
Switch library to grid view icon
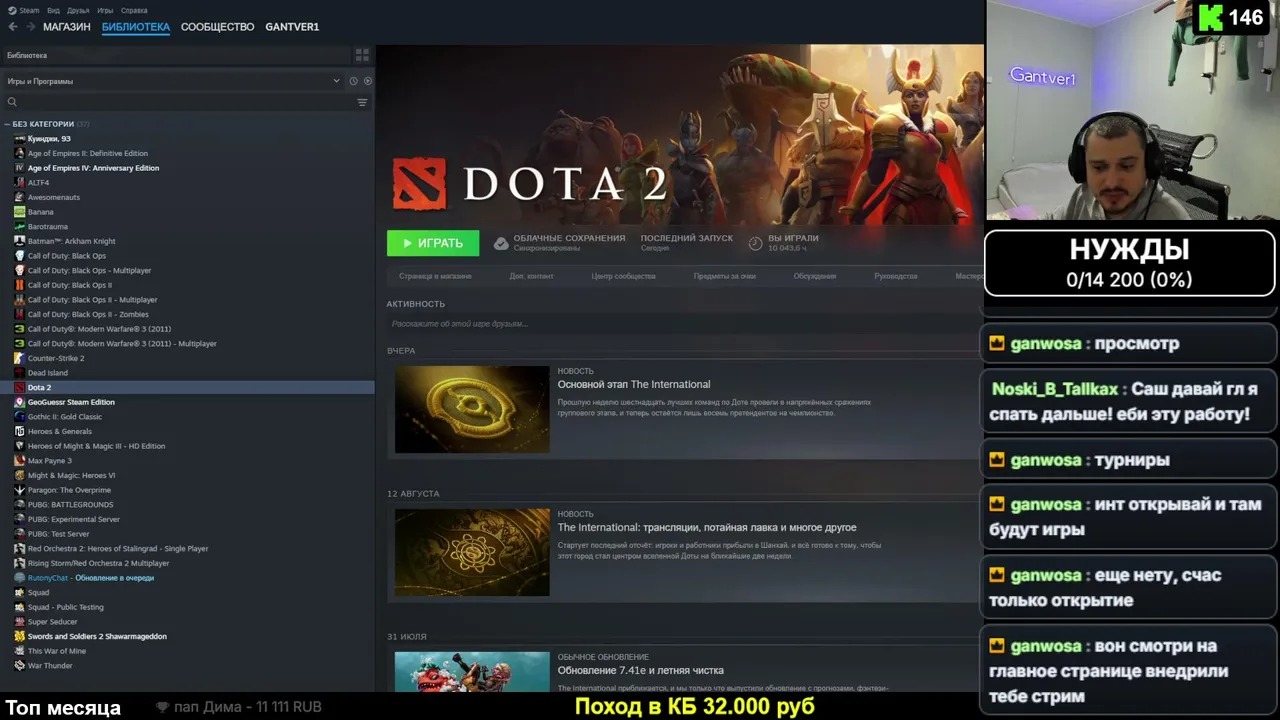point(362,55)
